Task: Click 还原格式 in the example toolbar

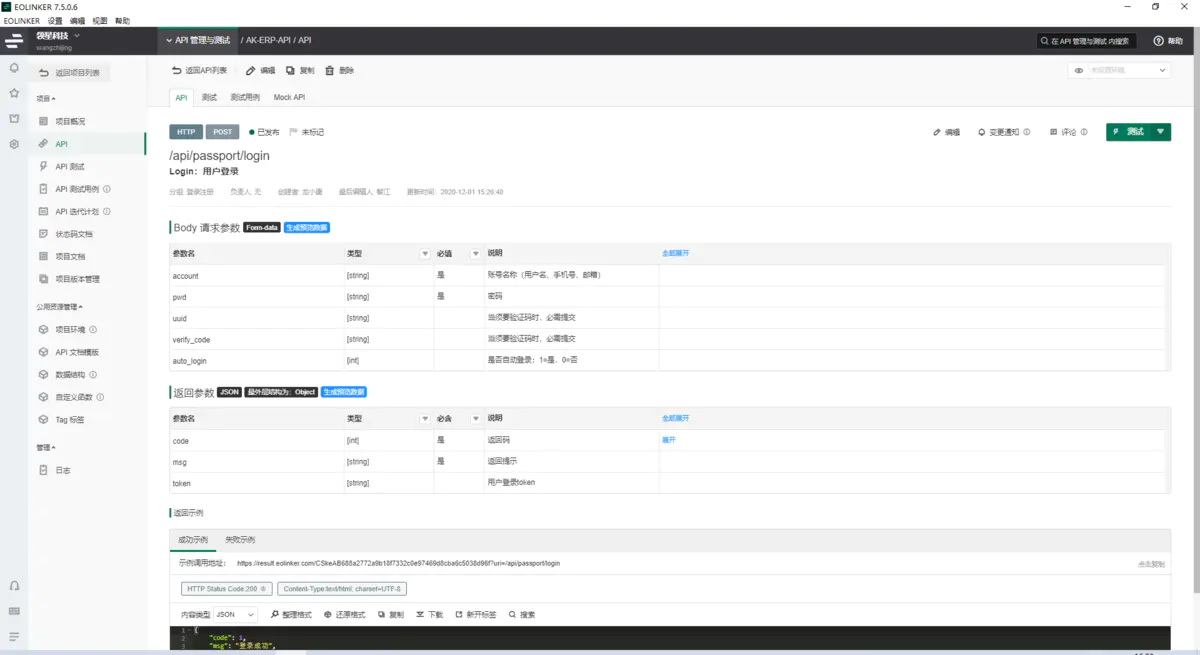Action: 345,614
